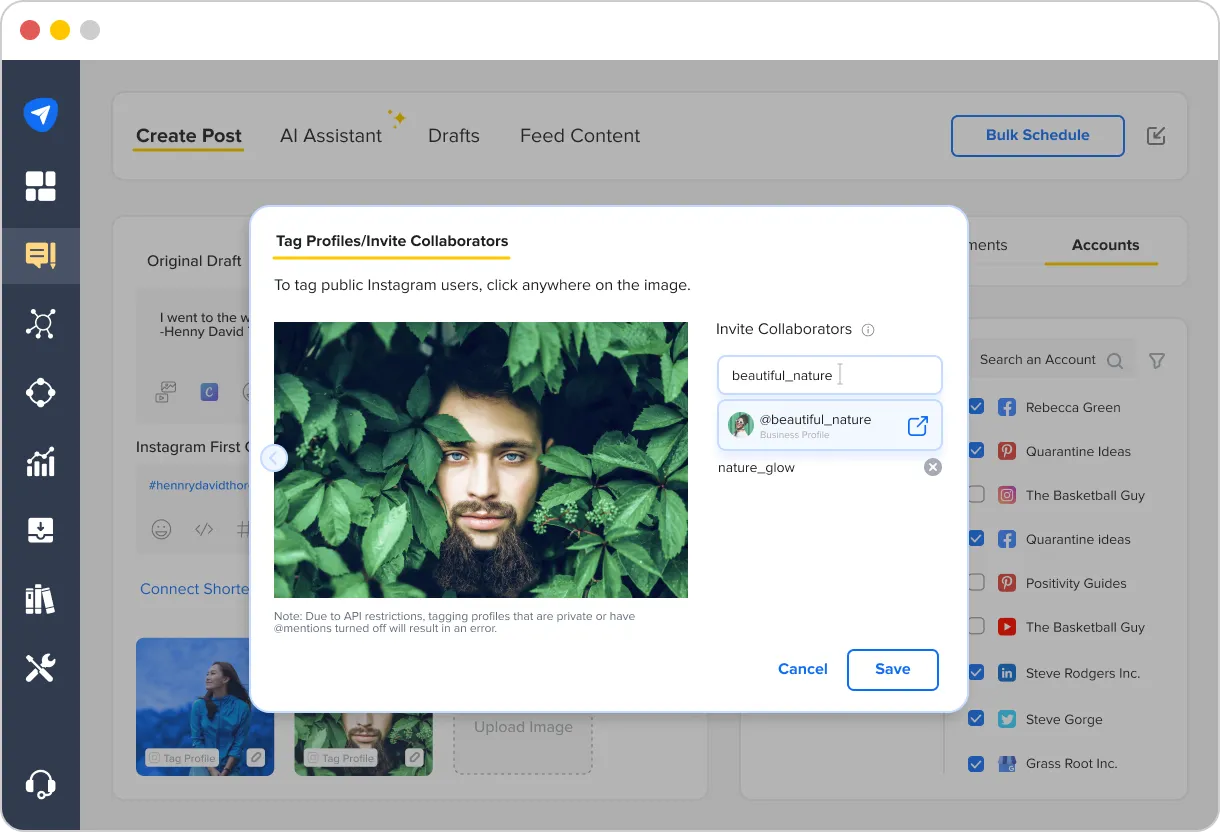This screenshot has height=832, width=1220.
Task: Click the Save button in the dialog
Action: click(892, 669)
